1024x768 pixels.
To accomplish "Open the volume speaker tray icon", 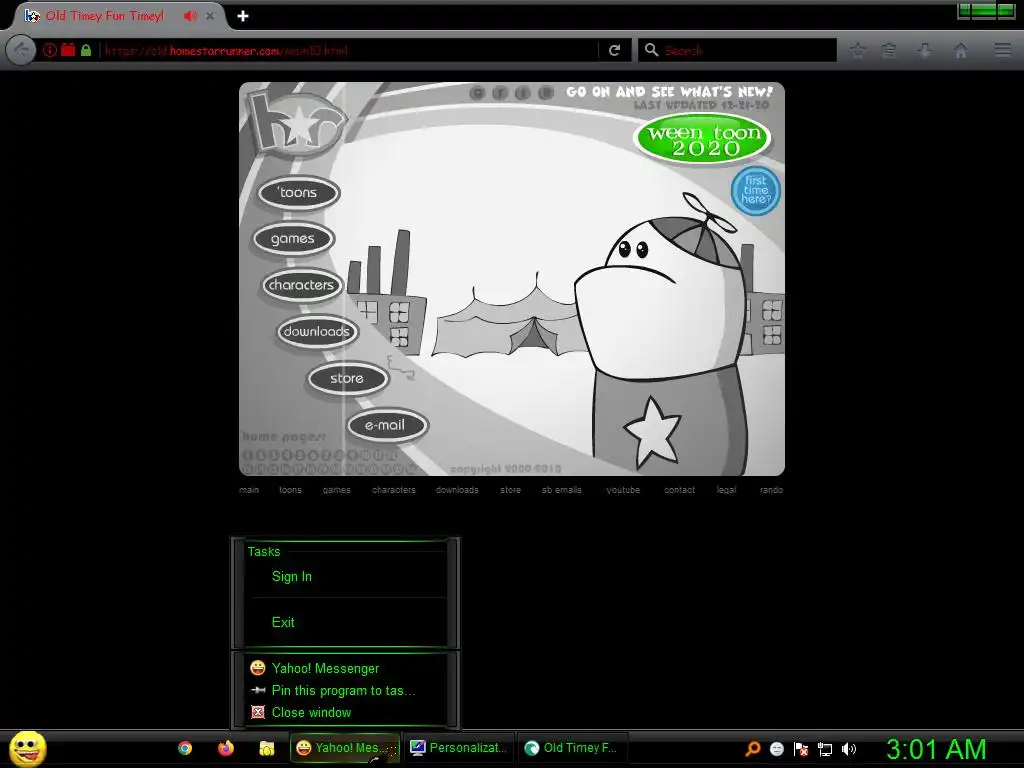I will tap(848, 749).
